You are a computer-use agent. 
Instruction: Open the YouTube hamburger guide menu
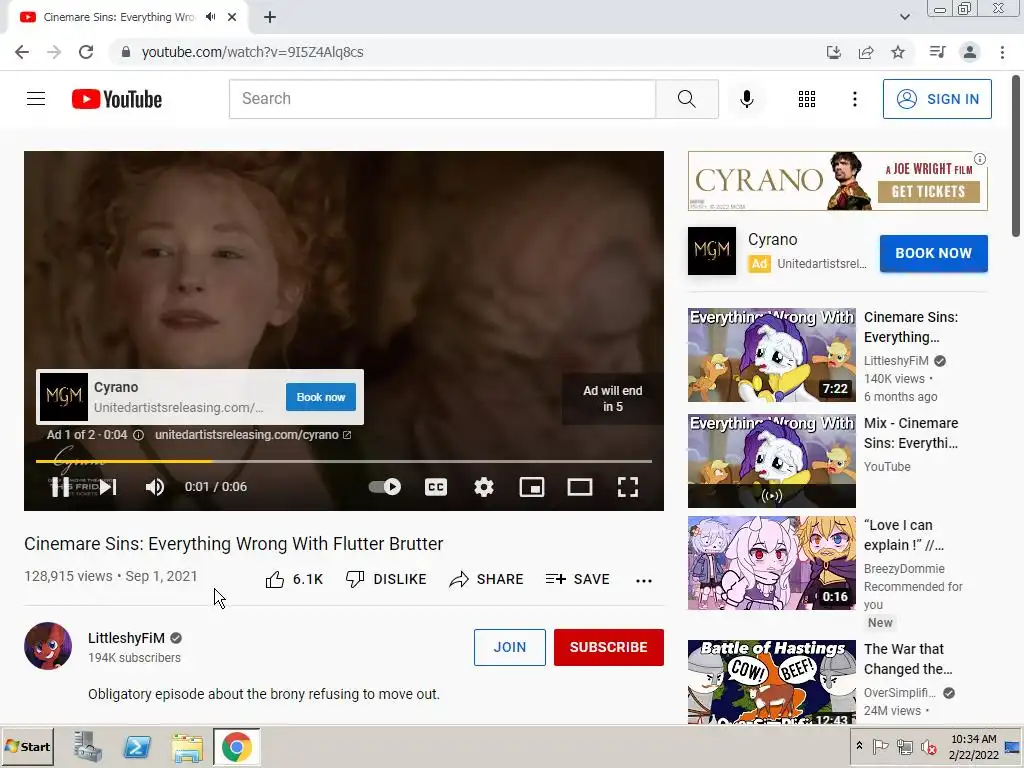pos(36,99)
